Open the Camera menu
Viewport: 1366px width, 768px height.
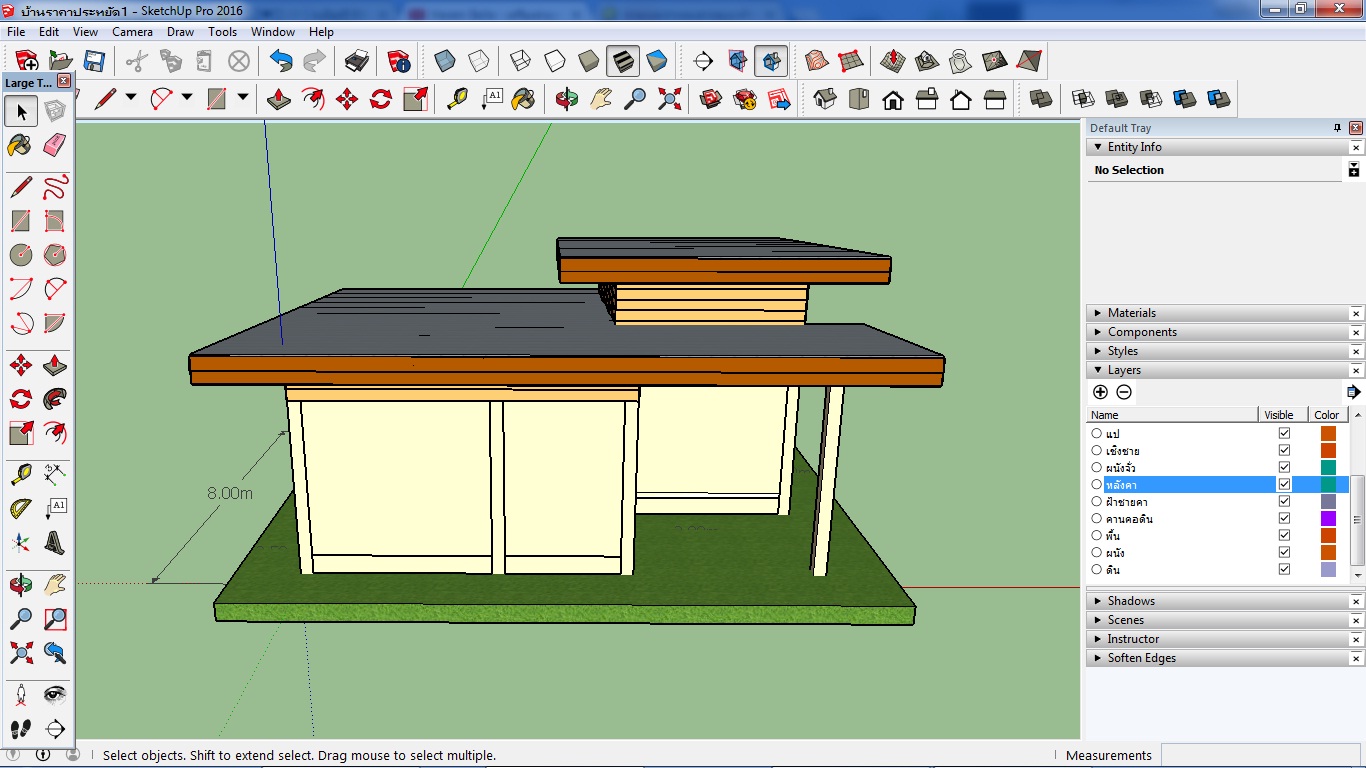[x=132, y=32]
